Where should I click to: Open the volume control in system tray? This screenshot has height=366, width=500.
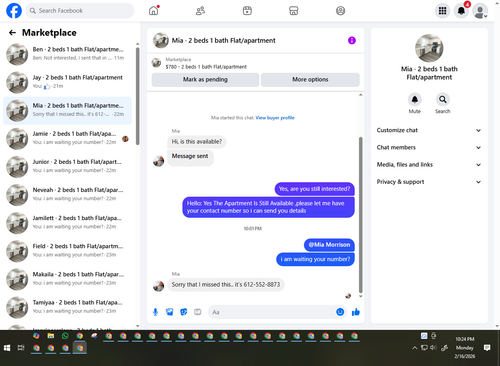pos(433,348)
